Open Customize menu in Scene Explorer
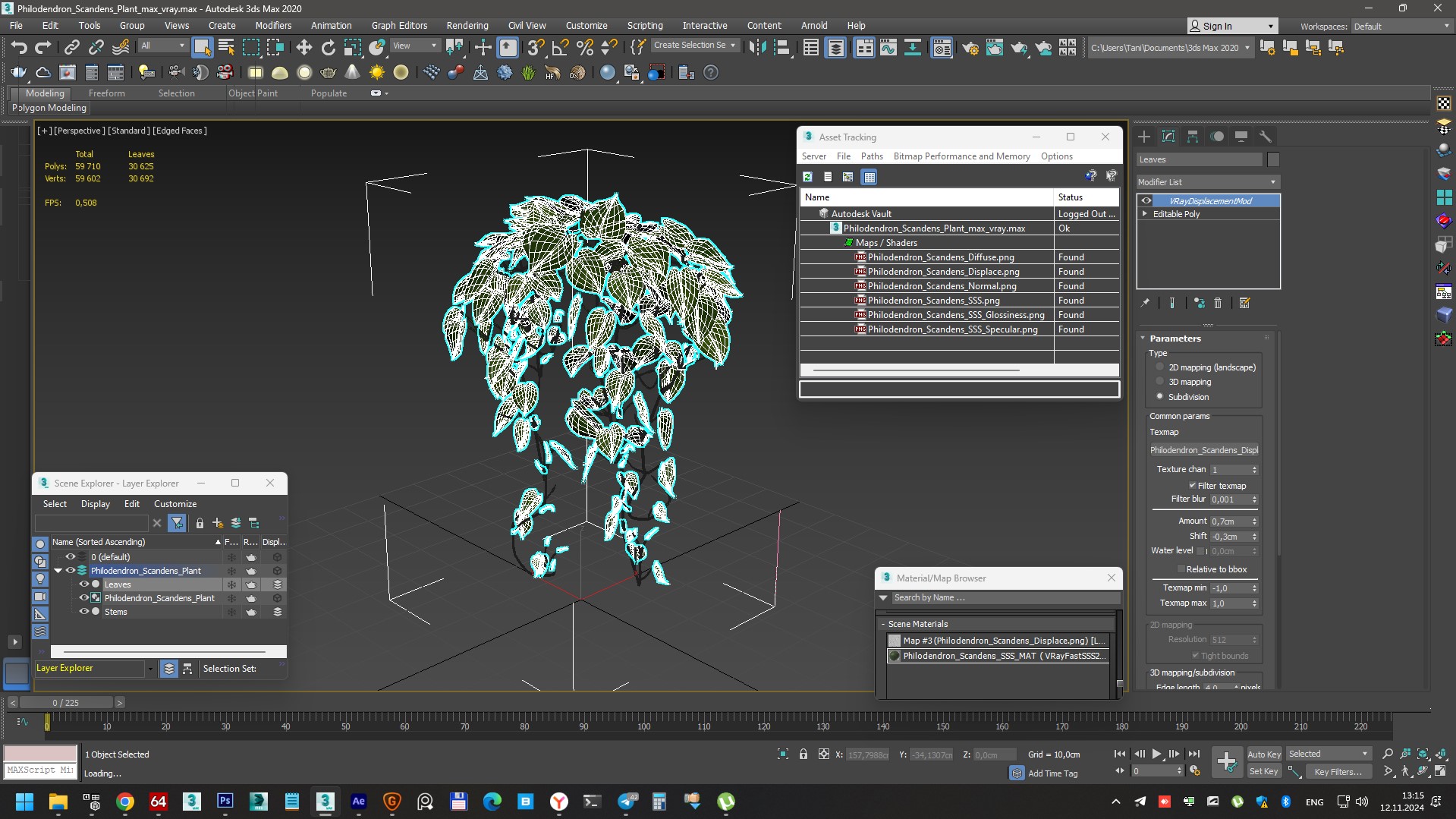Screen dimensions: 1456x819 175,504
